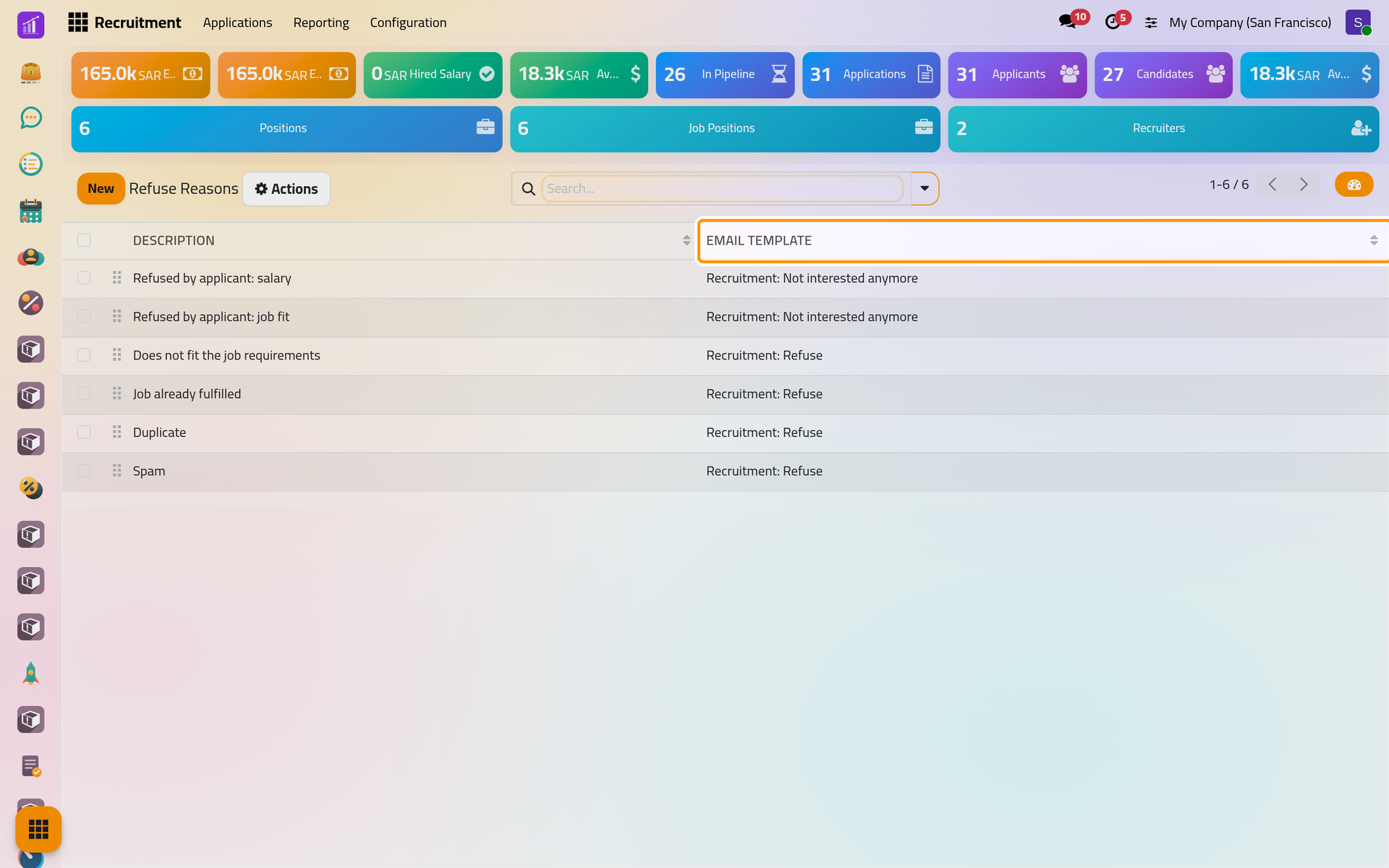Open the money bag sidebar icon
The height and width of the screenshot is (868, 1389).
pyautogui.click(x=30, y=72)
